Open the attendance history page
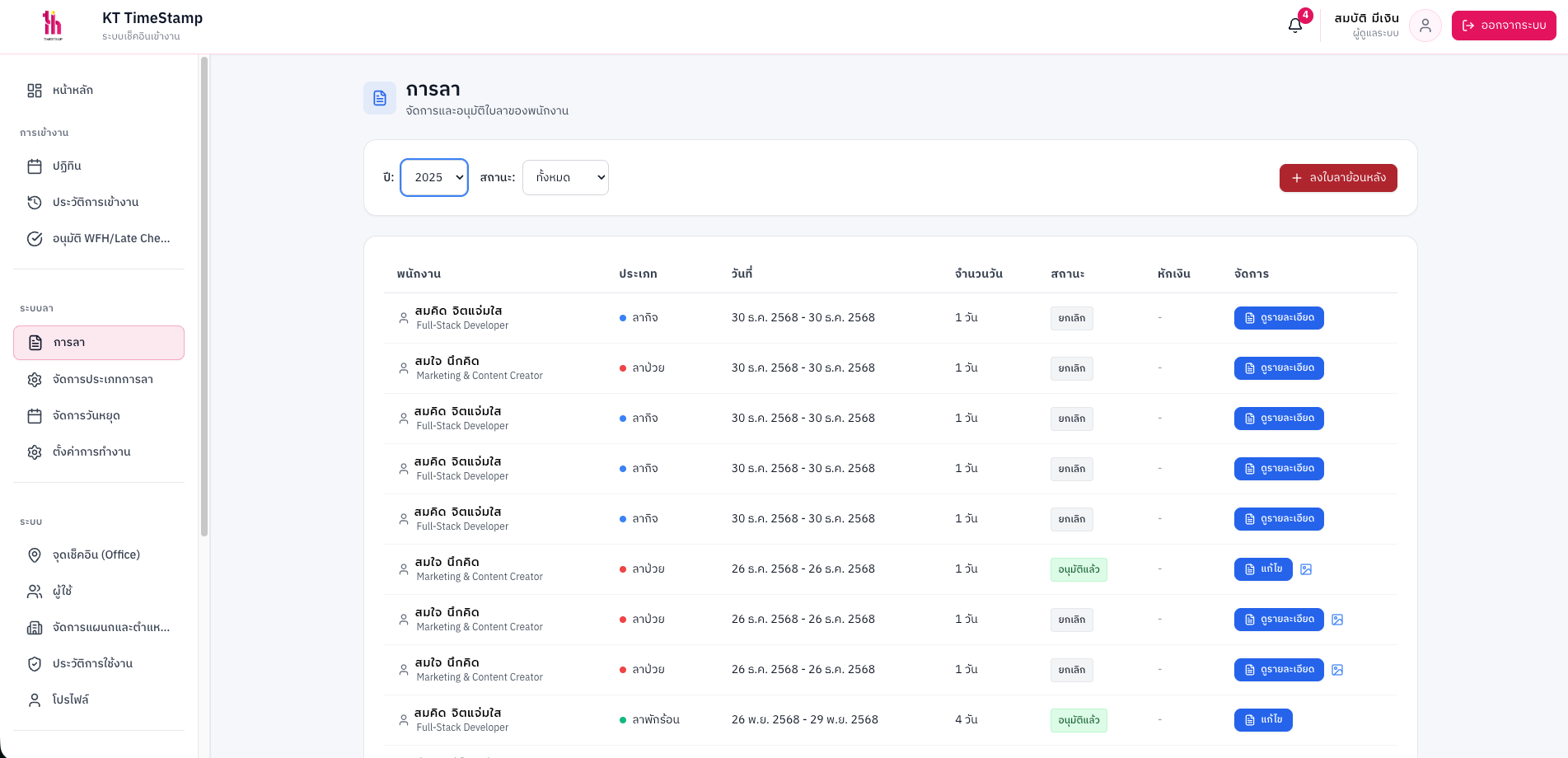 point(96,203)
